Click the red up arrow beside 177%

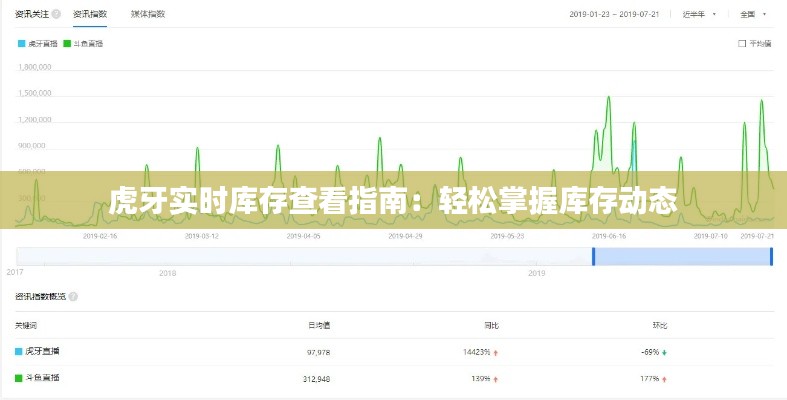(664, 379)
